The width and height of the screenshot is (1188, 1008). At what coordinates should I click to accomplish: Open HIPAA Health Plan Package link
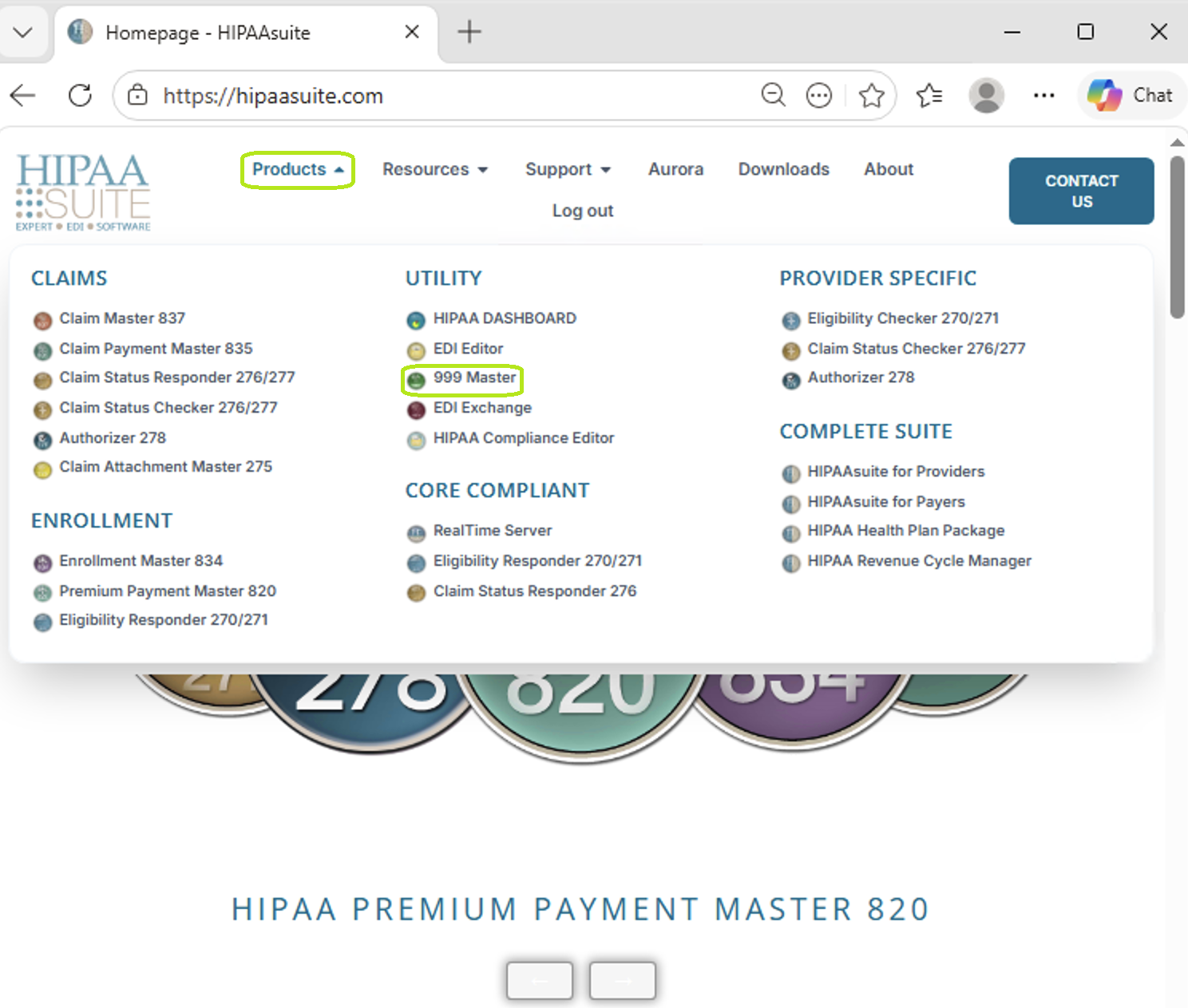(906, 531)
